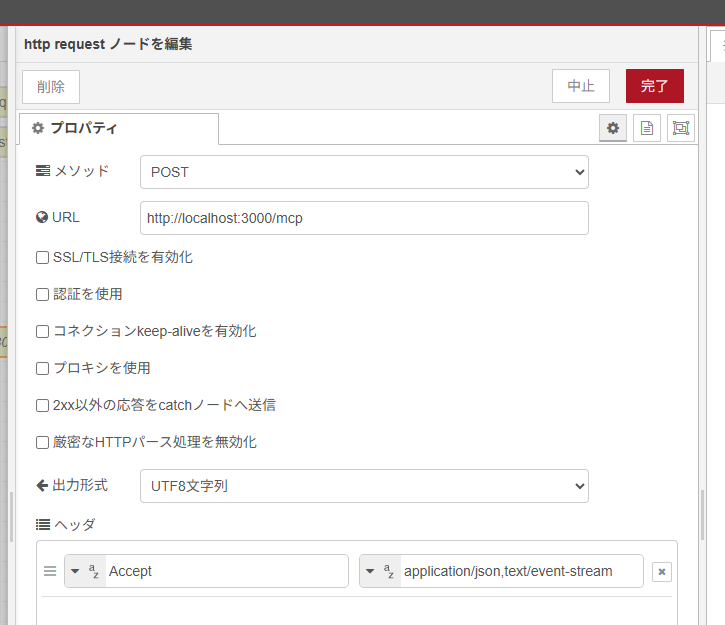Check the 認証を使用 option
Screen dimensions: 725x625
(x=43, y=294)
